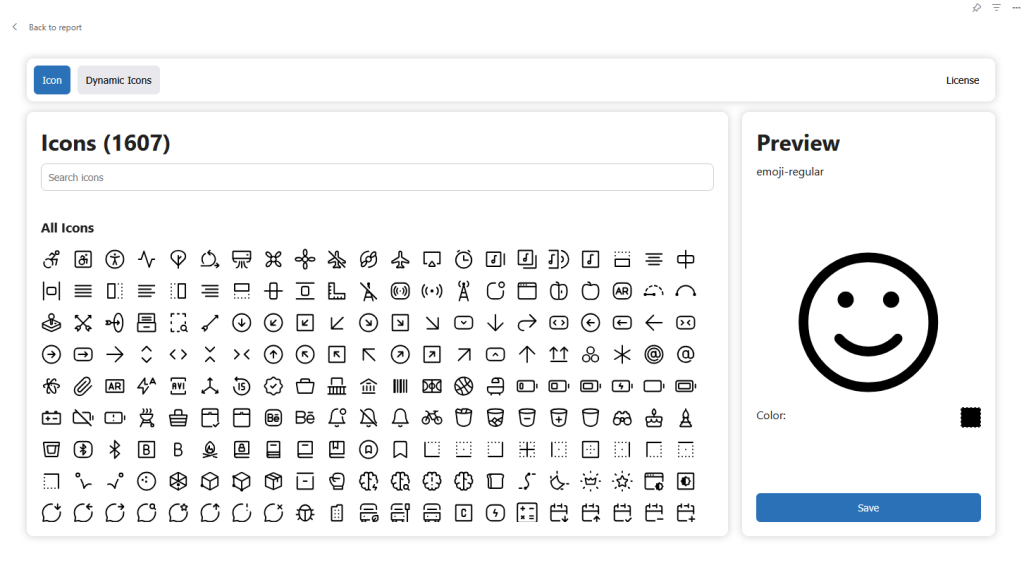Select the bowling ball icon
The width and height of the screenshot is (1024, 565).
(x=146, y=481)
